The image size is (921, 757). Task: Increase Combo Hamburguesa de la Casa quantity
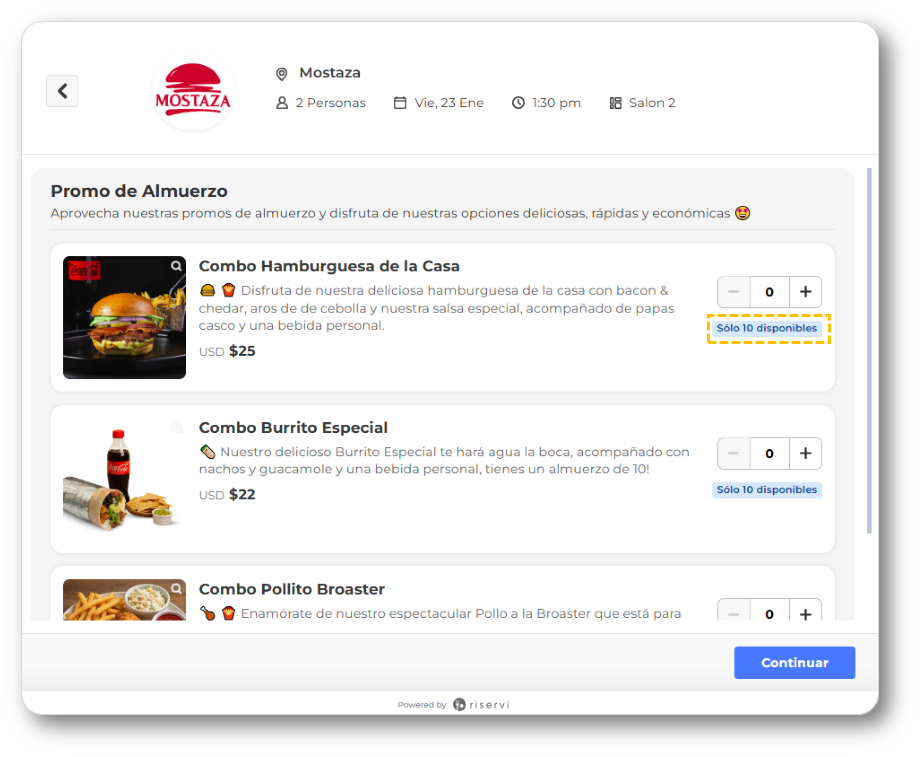pyautogui.click(x=805, y=292)
